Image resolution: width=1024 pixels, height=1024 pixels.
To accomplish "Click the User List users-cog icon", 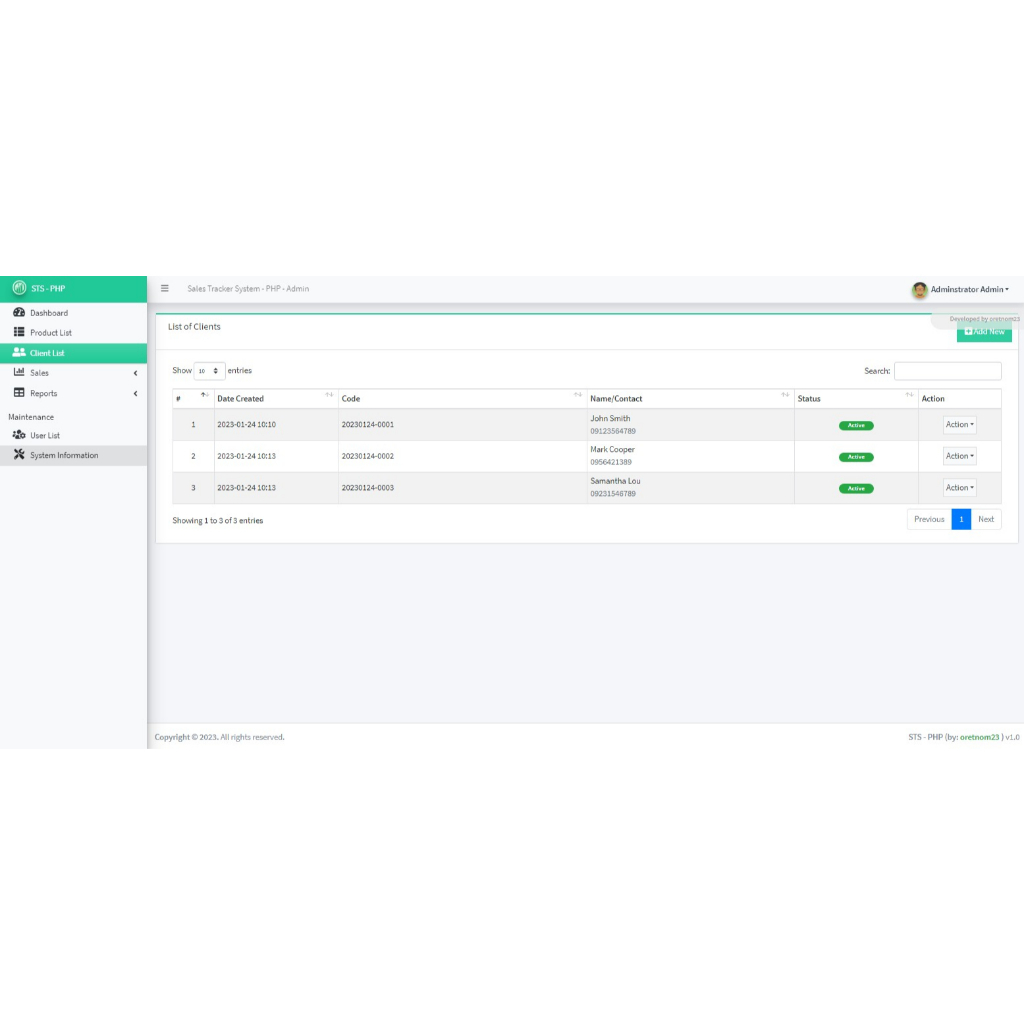I will pos(19,435).
